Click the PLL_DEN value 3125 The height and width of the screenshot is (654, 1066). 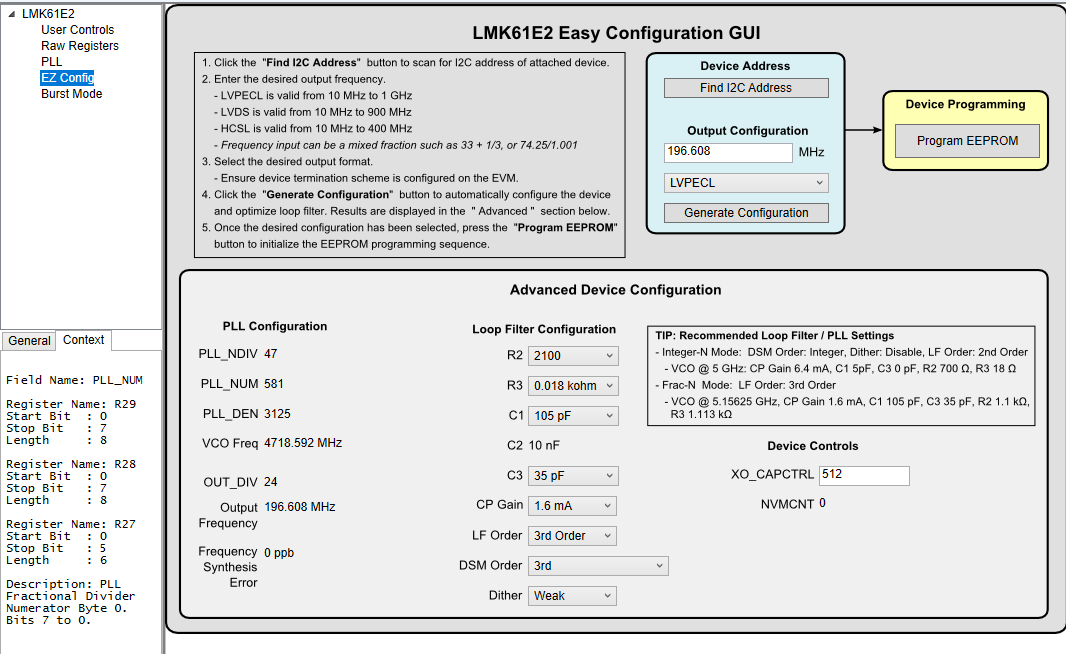point(277,414)
